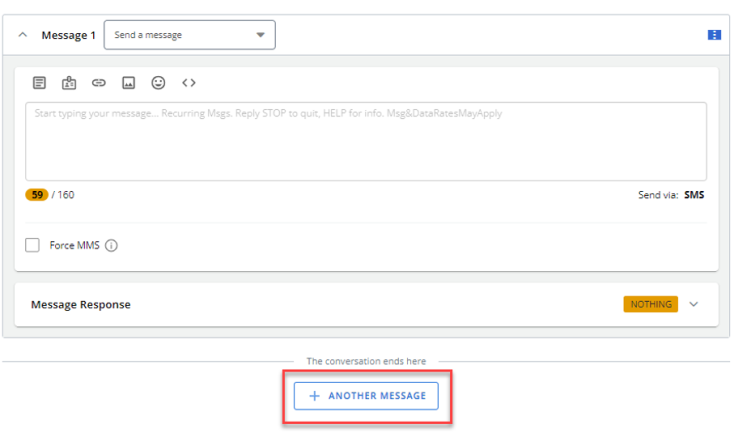Click the Send via SMS indicator

(x=670, y=195)
